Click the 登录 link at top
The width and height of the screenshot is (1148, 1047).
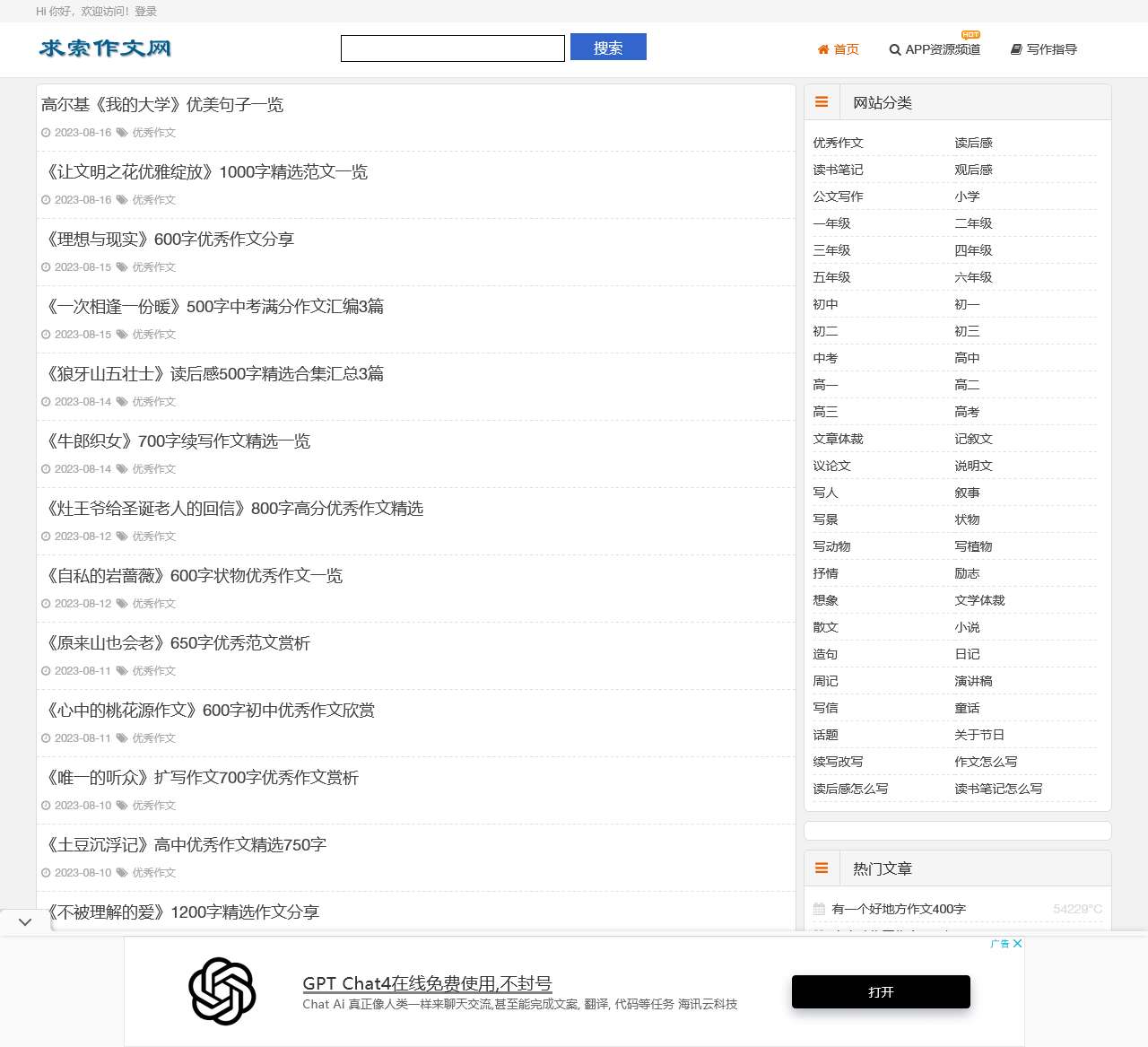[x=145, y=12]
